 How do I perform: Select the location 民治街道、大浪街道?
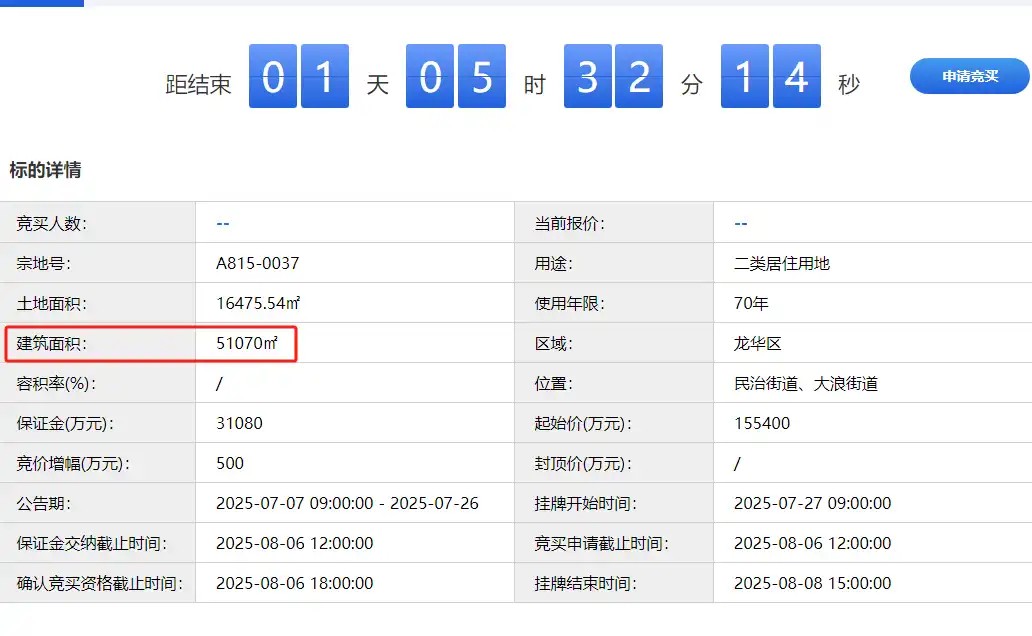pyautogui.click(x=805, y=383)
